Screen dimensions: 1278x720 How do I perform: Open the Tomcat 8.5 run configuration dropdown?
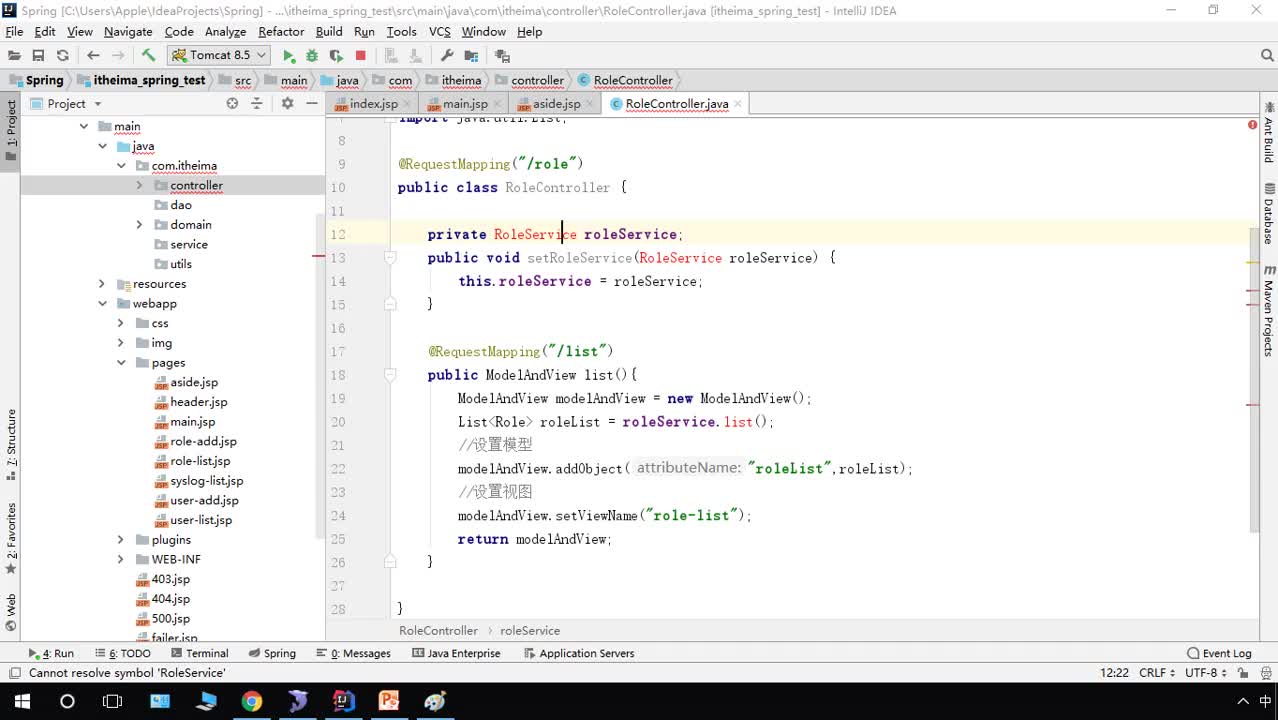coord(219,55)
